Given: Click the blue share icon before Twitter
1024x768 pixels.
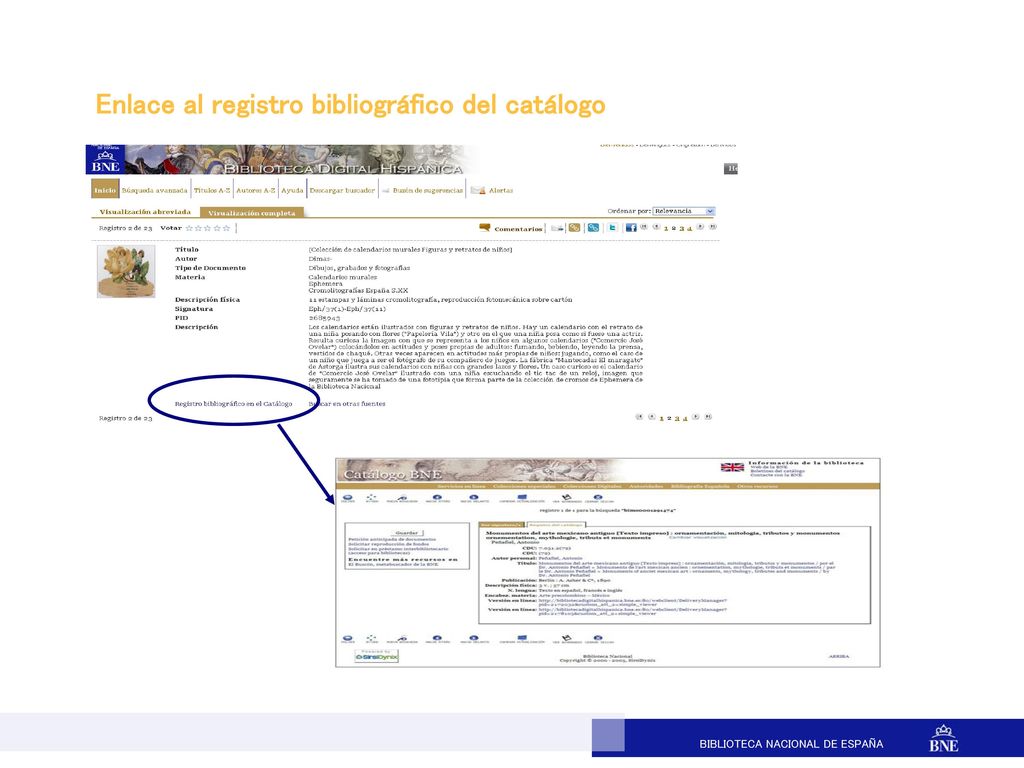Looking at the screenshot, I should pyautogui.click(x=593, y=228).
